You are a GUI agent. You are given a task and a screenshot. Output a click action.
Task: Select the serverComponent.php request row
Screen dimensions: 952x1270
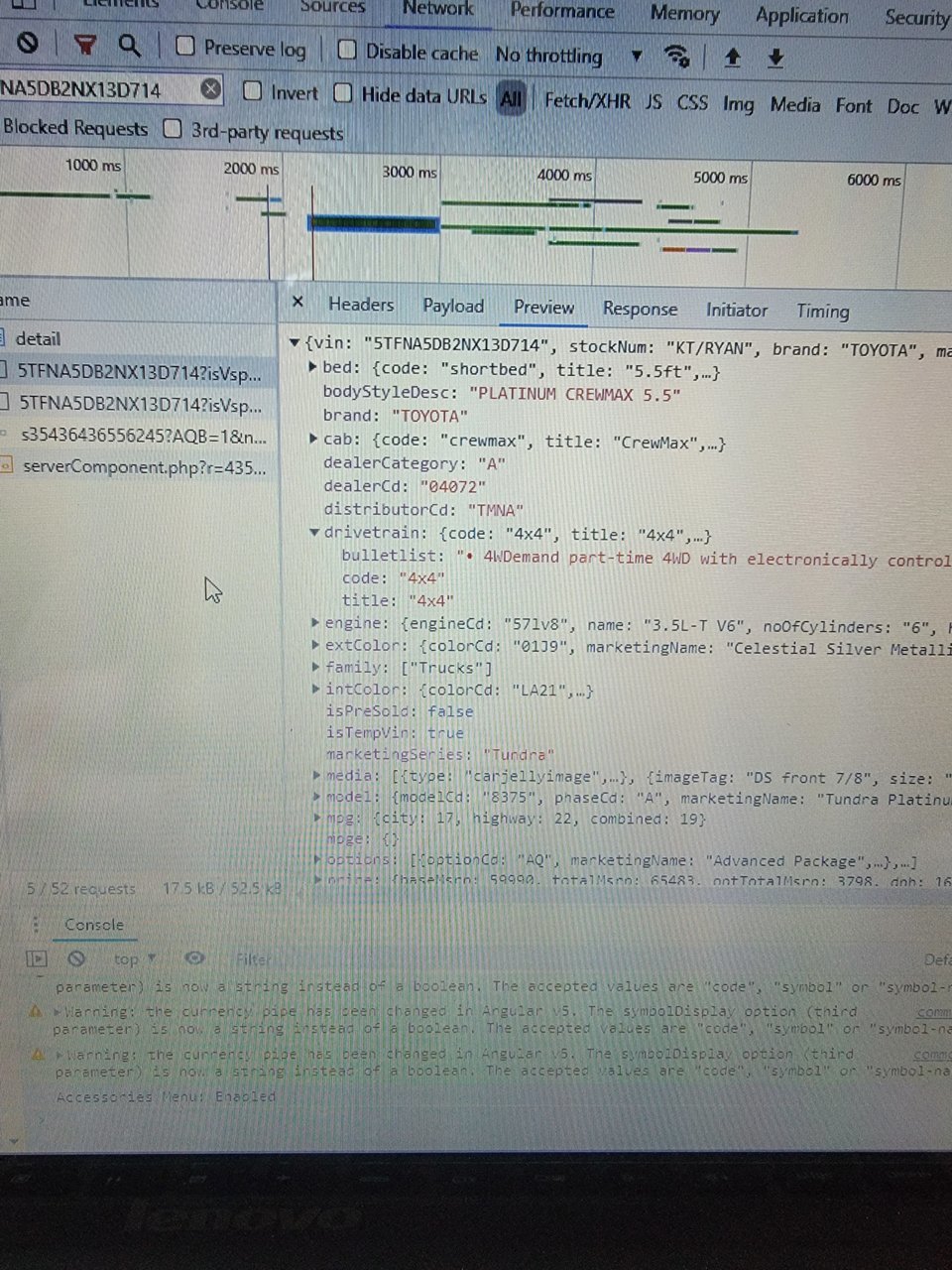[x=138, y=466]
